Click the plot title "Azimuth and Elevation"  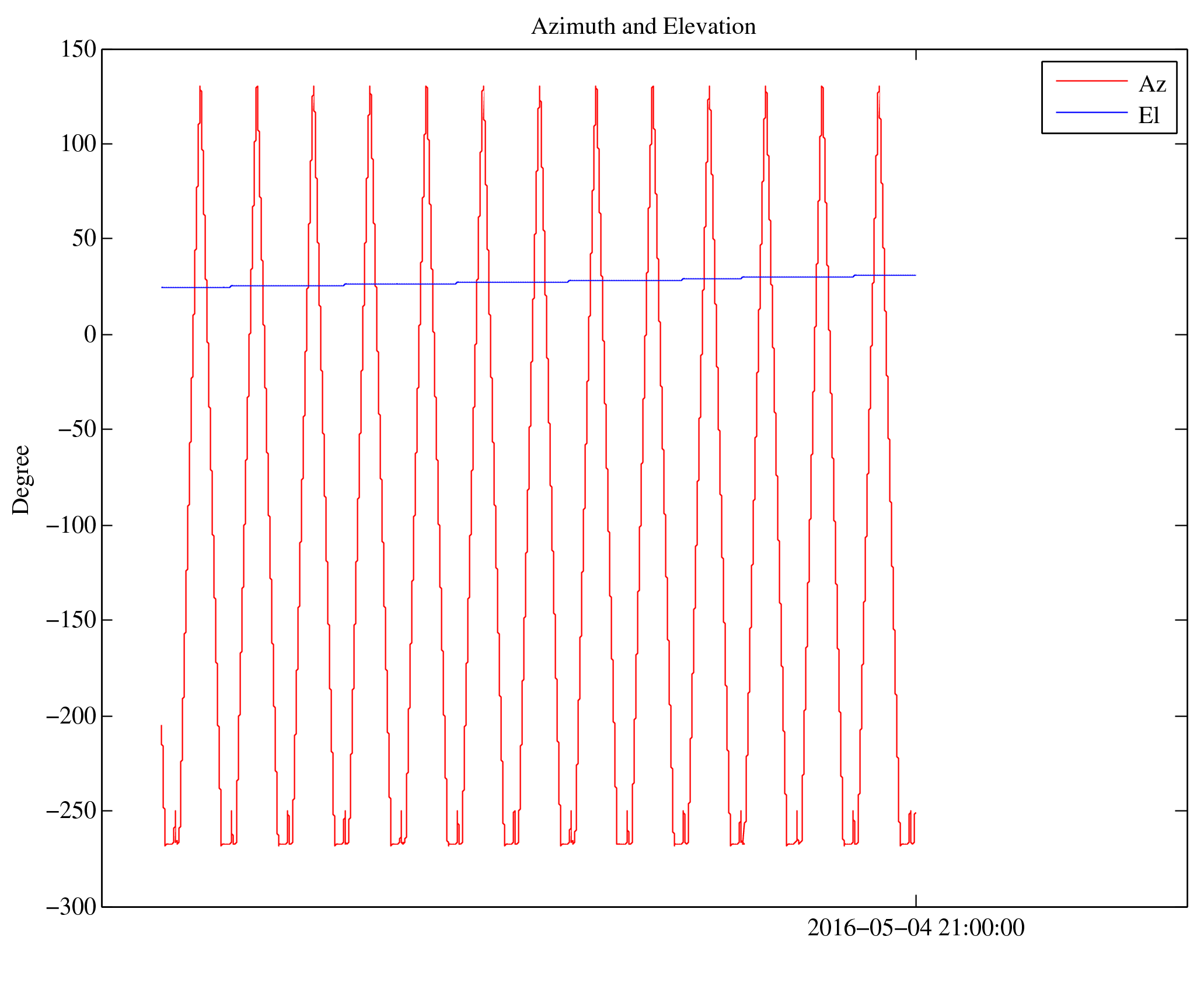pyautogui.click(x=643, y=27)
